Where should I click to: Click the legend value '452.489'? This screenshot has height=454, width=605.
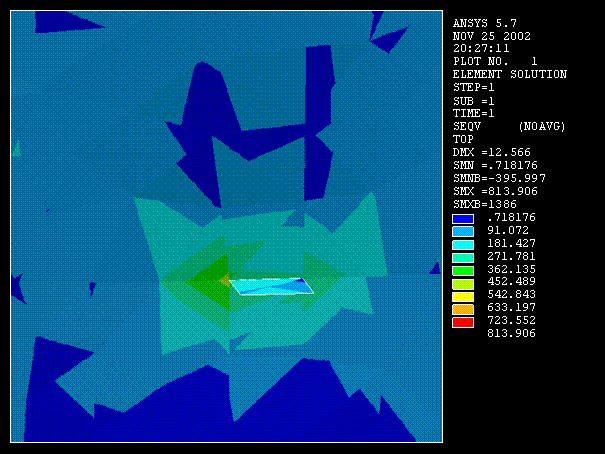512,282
